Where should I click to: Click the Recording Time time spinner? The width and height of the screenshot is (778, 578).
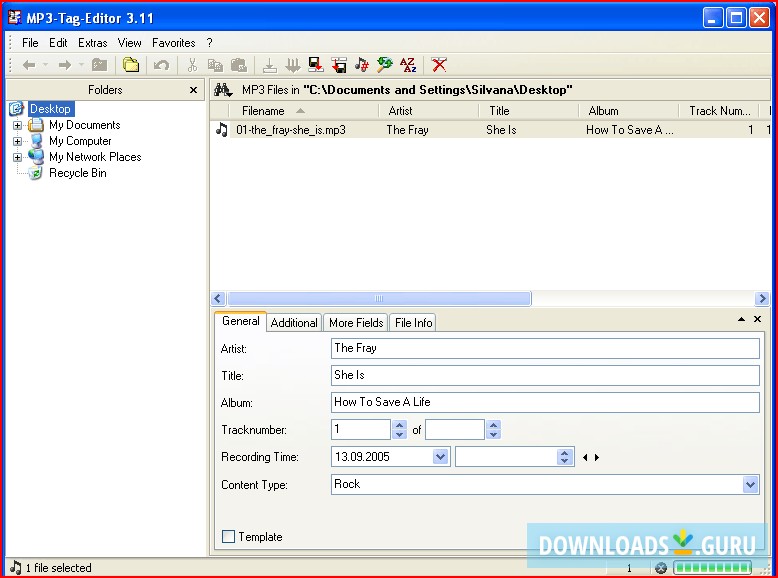564,457
